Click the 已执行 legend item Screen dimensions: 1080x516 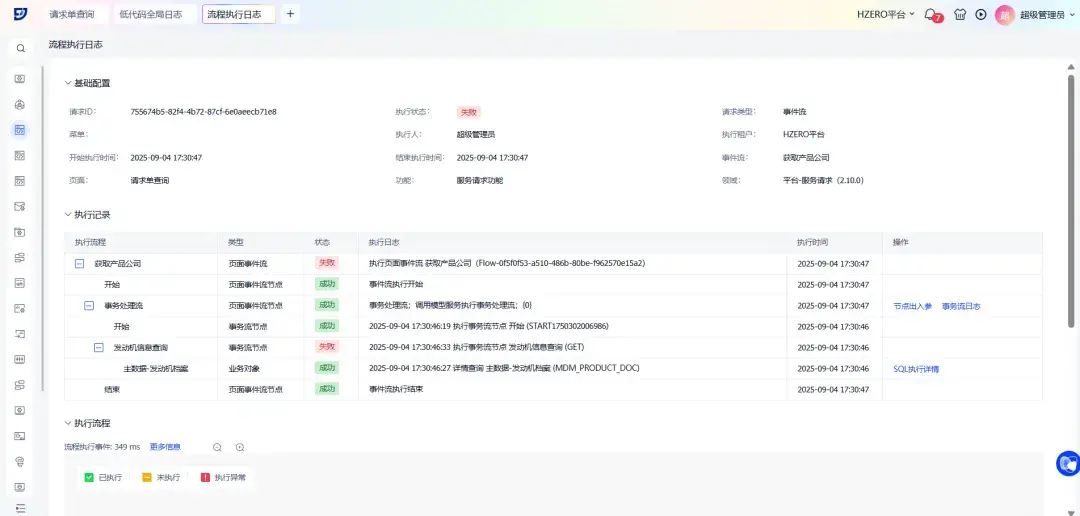tap(103, 477)
